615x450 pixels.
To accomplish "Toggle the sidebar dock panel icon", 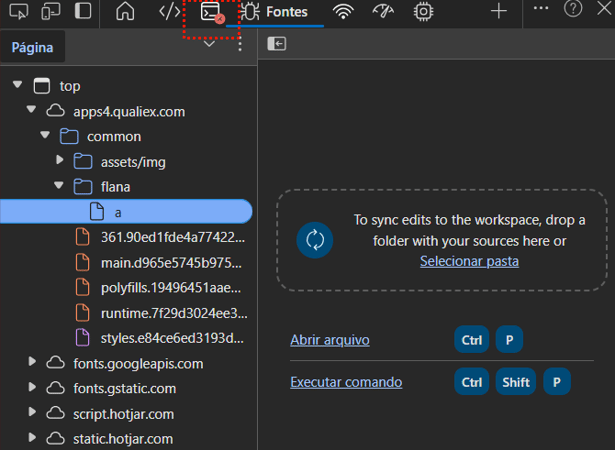I will (83, 12).
